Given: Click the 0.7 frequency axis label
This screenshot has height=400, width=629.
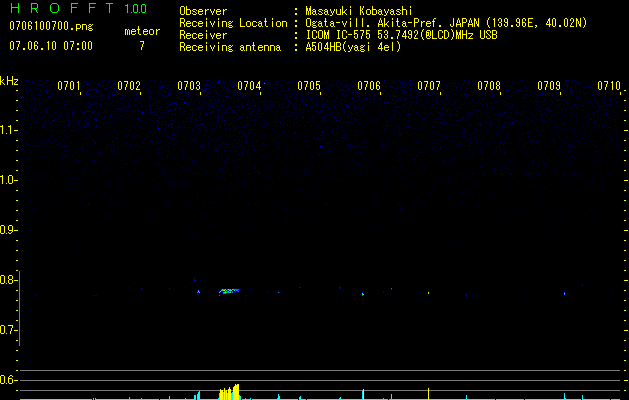Looking at the screenshot, I should tap(8, 330).
